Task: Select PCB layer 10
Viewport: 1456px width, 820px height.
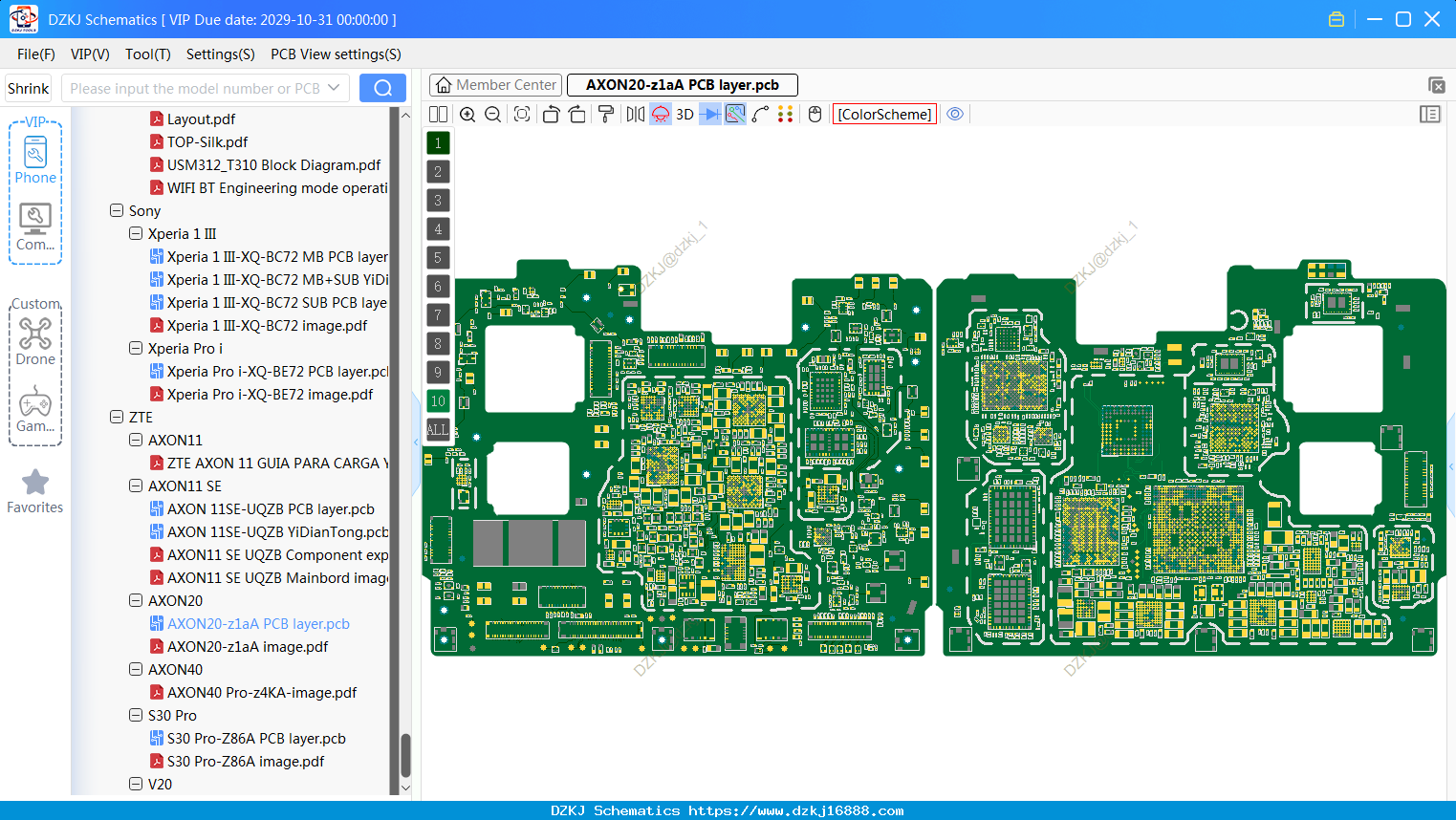Action: click(x=438, y=400)
